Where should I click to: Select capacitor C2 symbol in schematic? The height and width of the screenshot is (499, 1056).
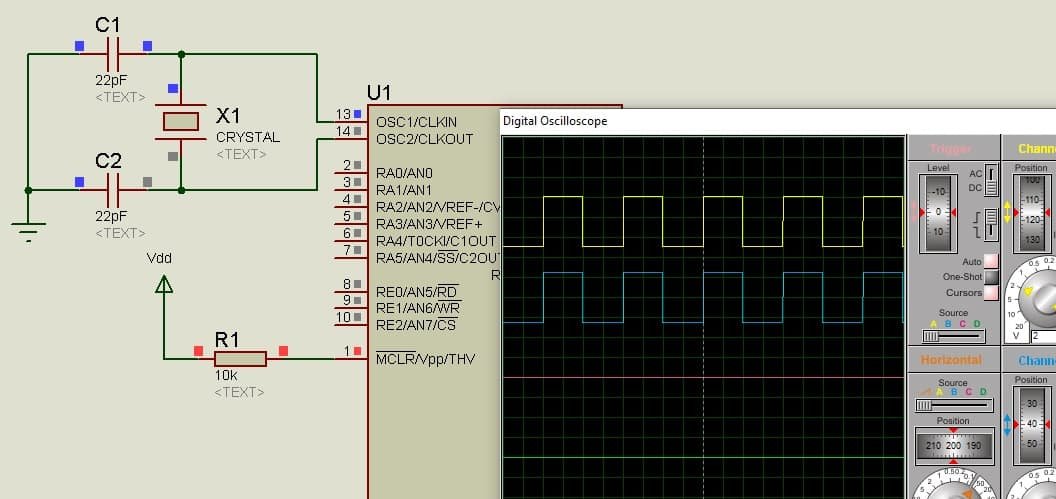(x=113, y=190)
